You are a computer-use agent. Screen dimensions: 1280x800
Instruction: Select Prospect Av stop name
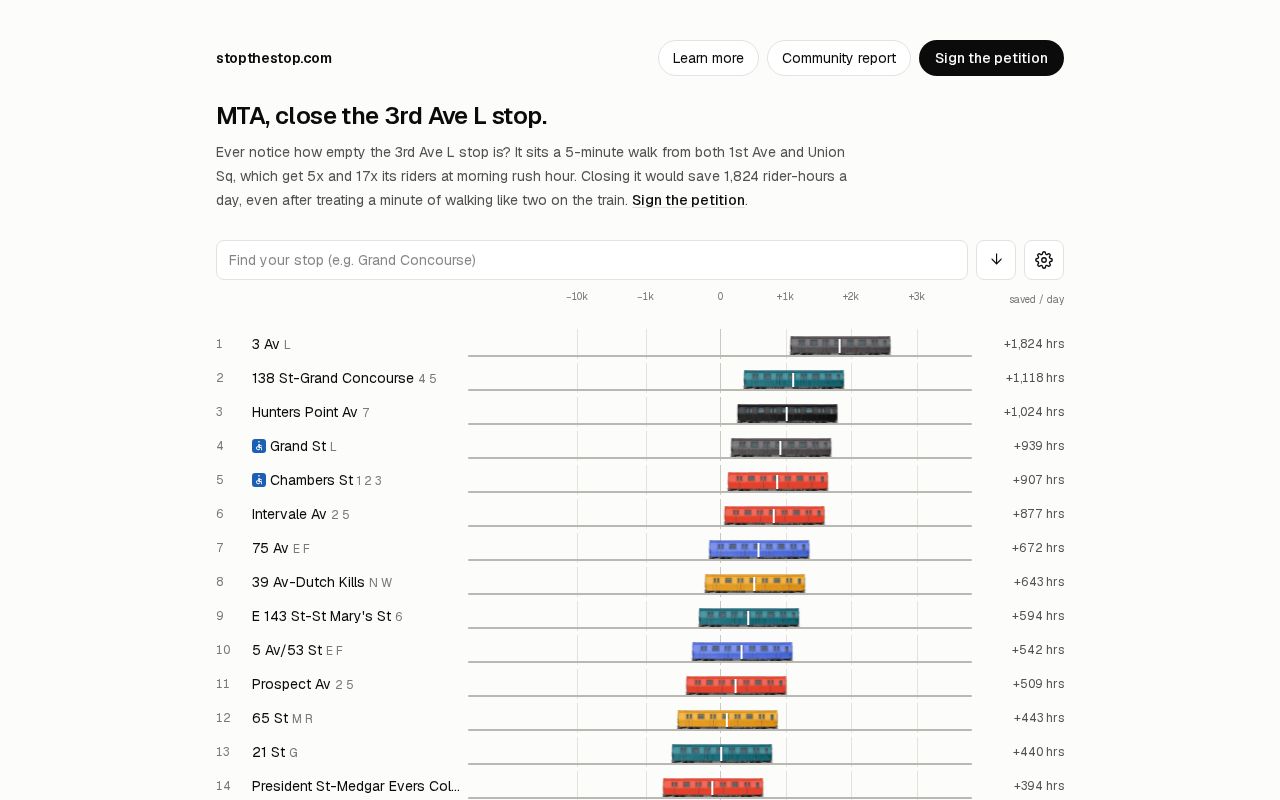coord(291,684)
